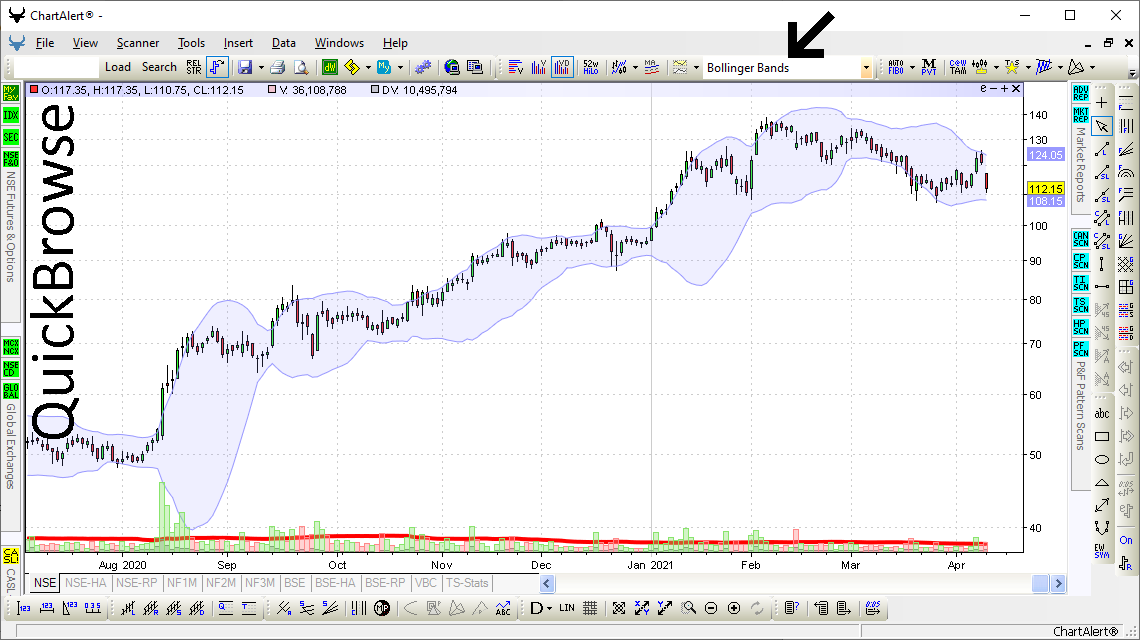Screen dimensions: 1140x640
Task: Click the My Fav sidebar icon
Action: [x=11, y=93]
